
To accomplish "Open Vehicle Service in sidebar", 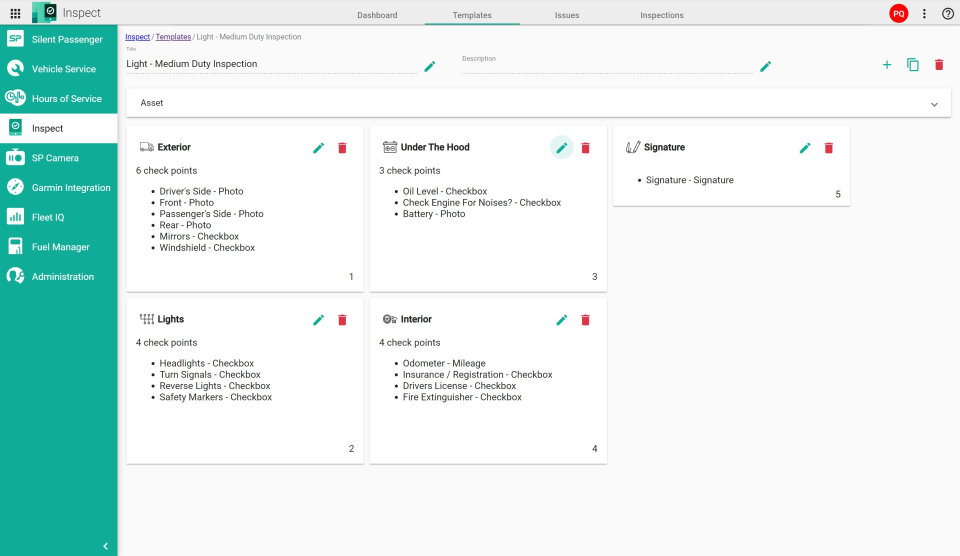I will pyautogui.click(x=59, y=69).
